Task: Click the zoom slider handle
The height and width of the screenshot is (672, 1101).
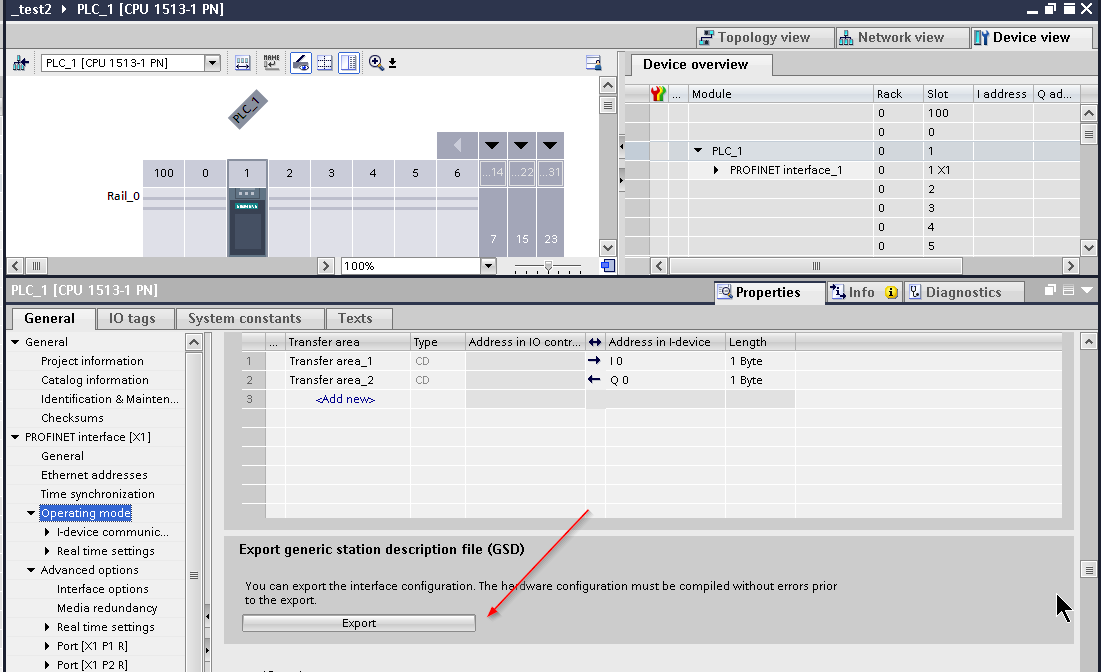Action: coord(548,265)
